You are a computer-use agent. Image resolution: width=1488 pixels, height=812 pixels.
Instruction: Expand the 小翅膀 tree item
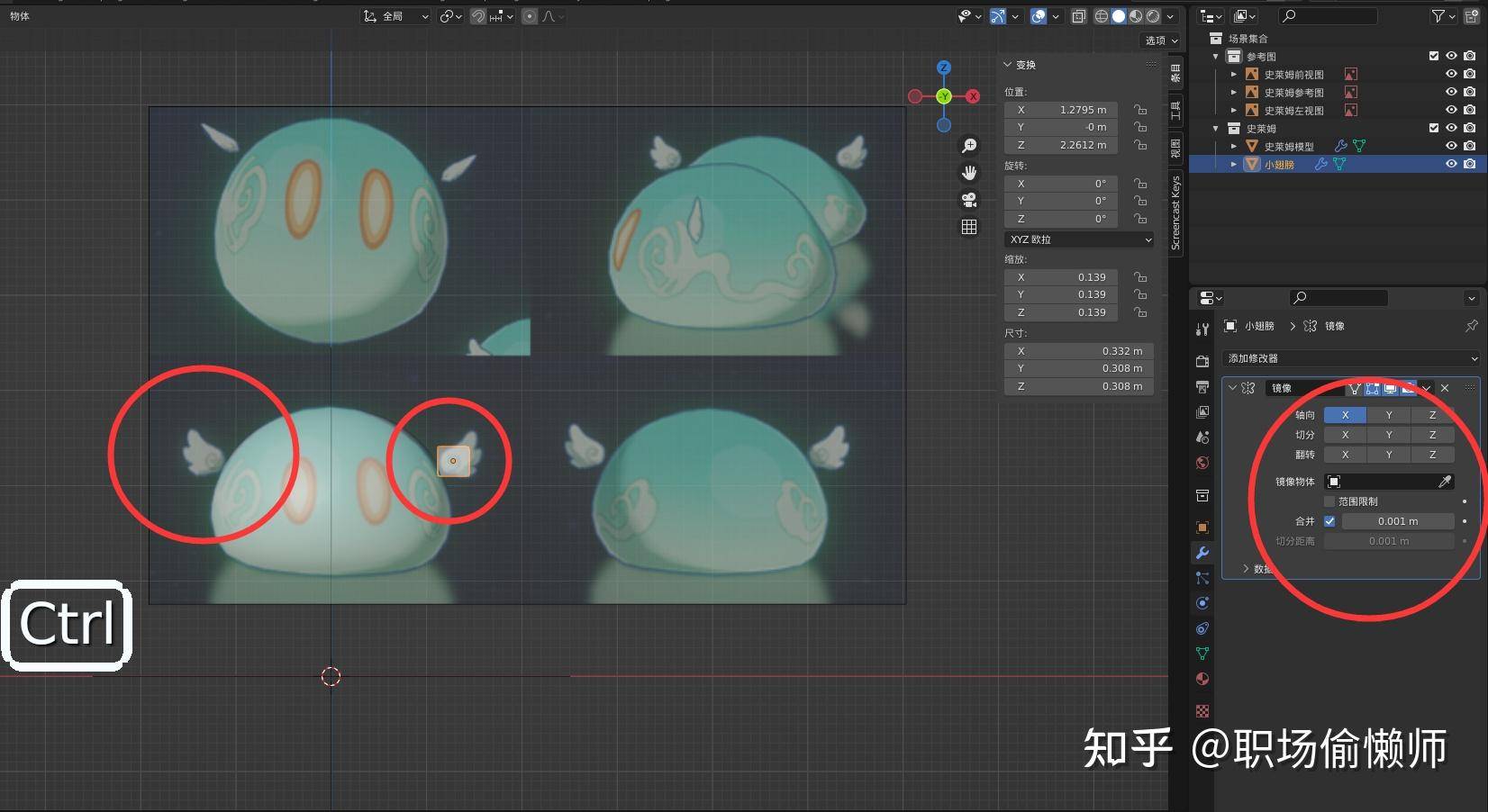click(x=1234, y=164)
